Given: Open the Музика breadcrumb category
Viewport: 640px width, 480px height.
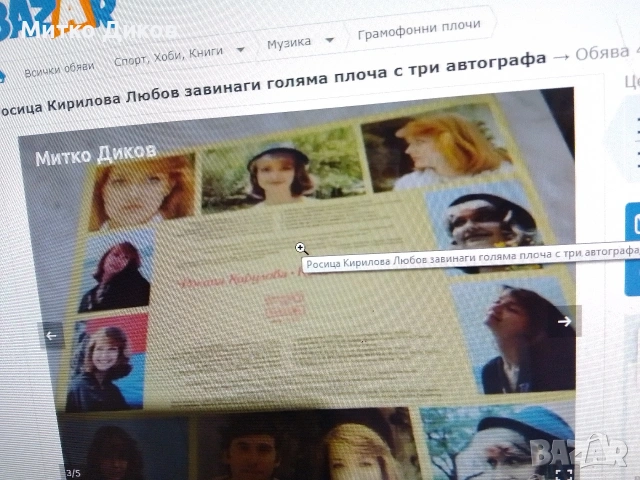Looking at the screenshot, I should click(x=289, y=43).
